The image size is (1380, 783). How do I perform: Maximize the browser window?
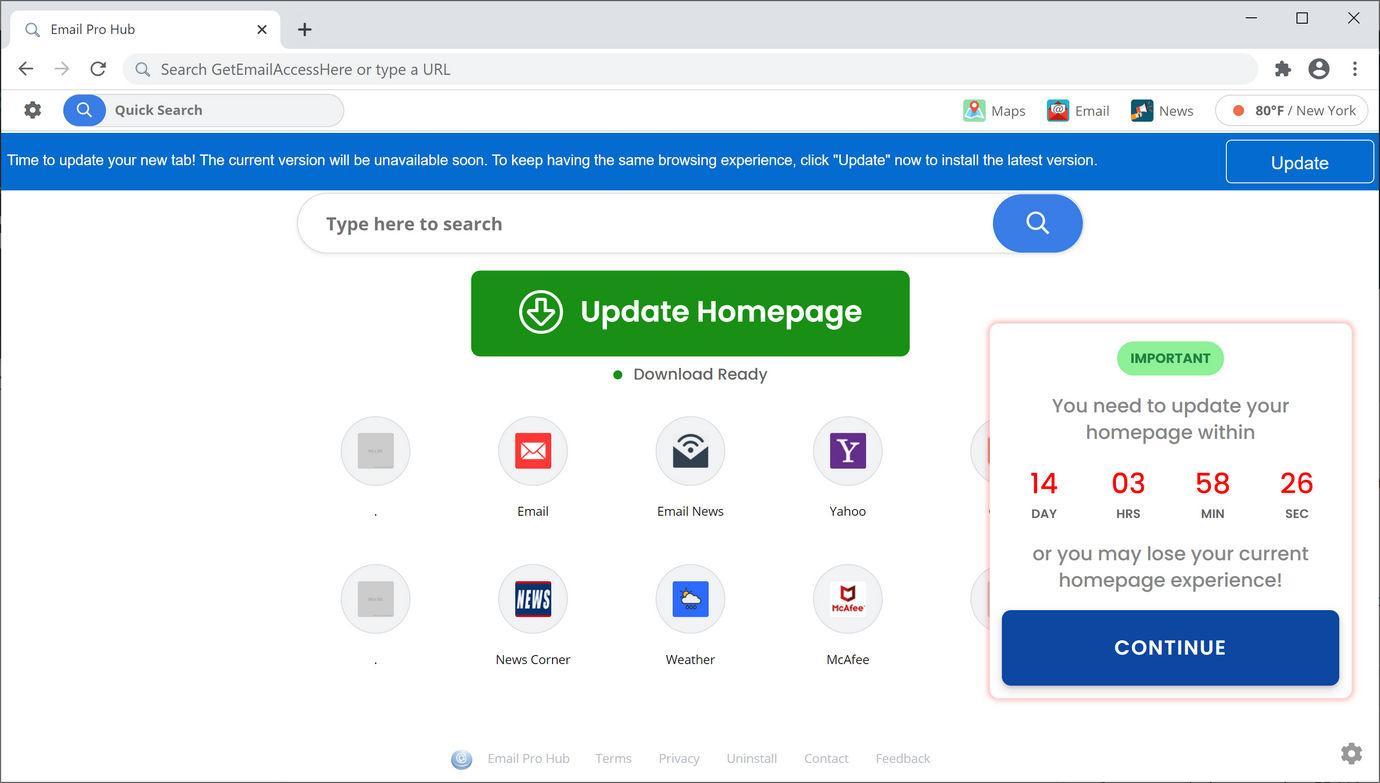tap(1302, 18)
